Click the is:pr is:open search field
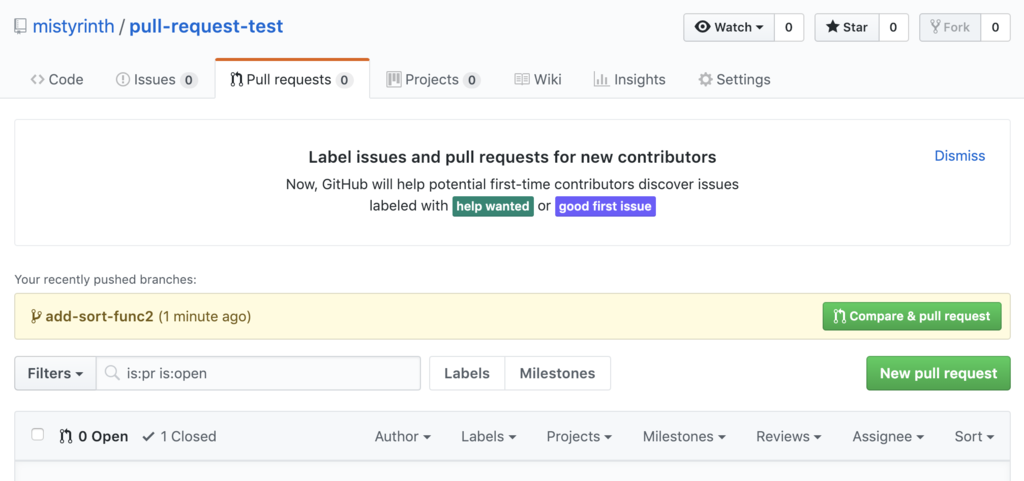1024x481 pixels. pos(270,373)
